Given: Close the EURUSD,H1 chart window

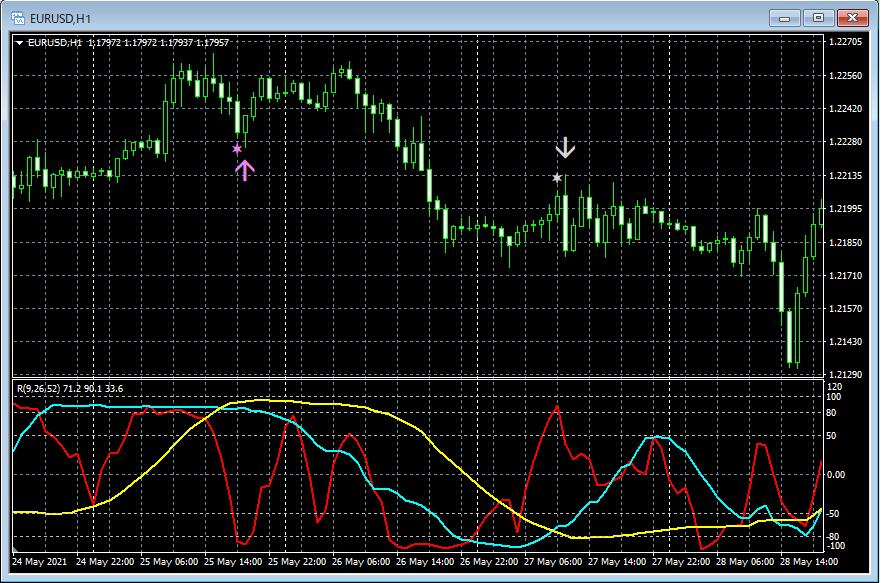Looking at the screenshot, I should [x=853, y=17].
